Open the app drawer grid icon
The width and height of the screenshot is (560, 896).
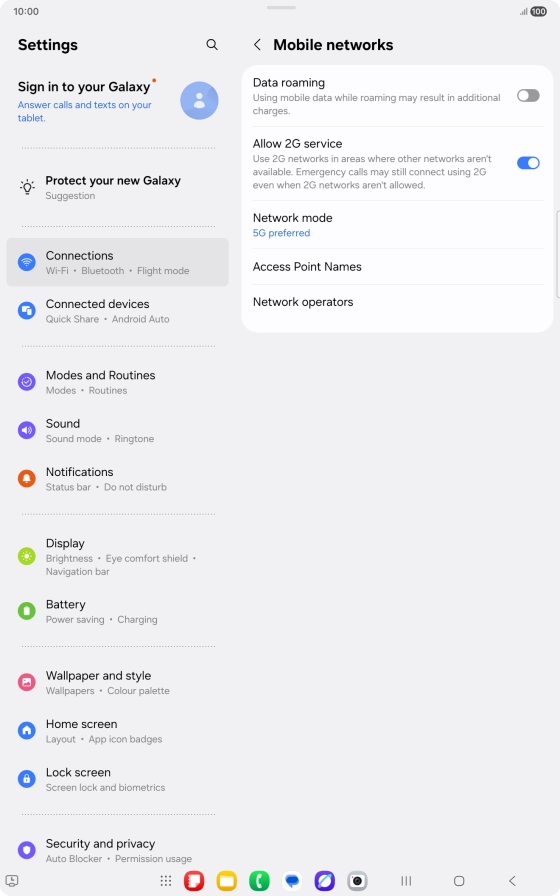166,881
